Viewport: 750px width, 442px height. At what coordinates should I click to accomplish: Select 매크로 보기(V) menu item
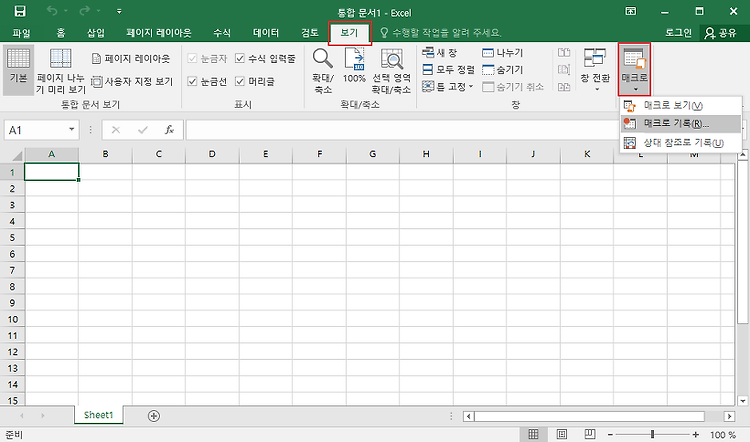click(x=680, y=106)
